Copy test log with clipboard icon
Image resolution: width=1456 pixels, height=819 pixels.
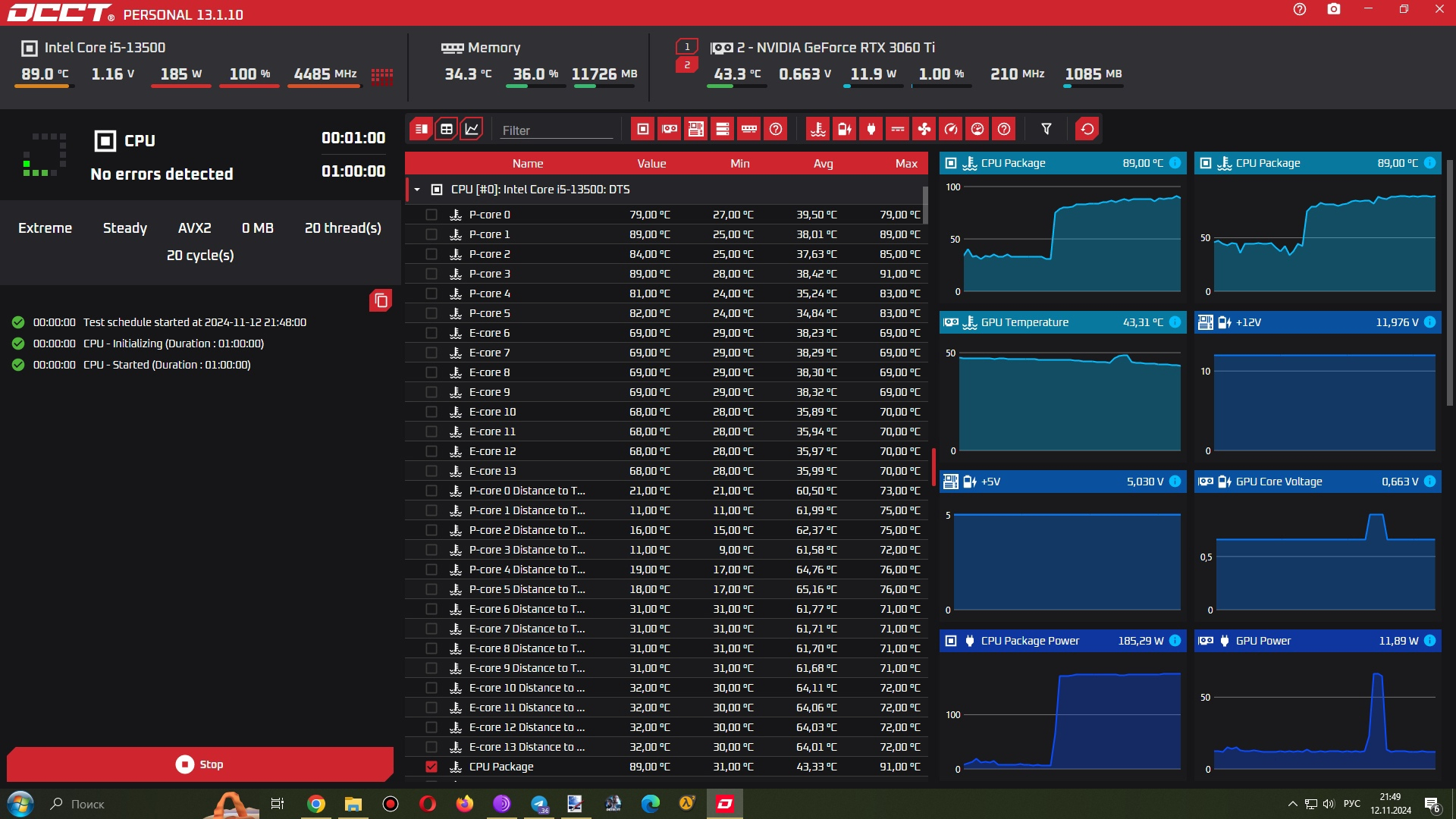point(381,301)
